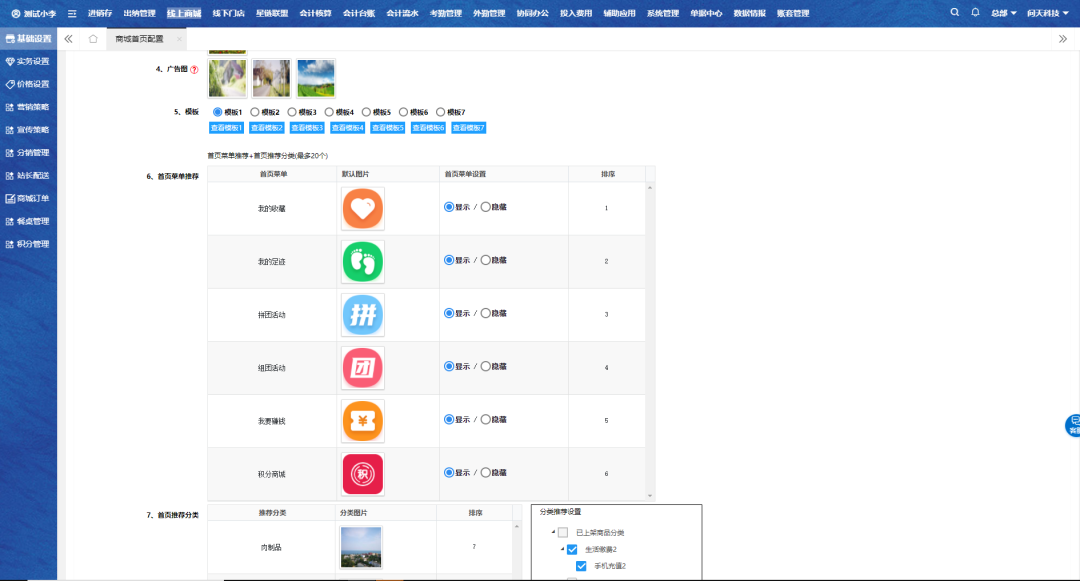Uncheck the 生活缴费2 category checkbox

coord(572,549)
